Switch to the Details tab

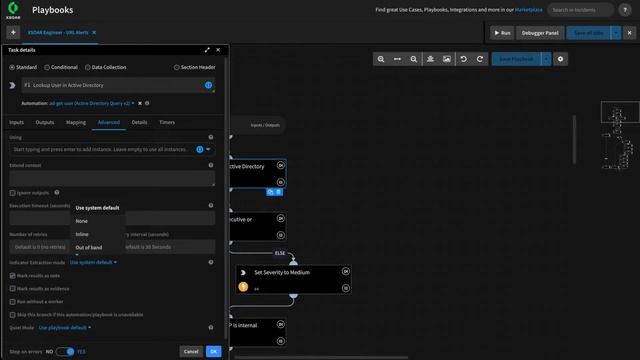[x=139, y=122]
